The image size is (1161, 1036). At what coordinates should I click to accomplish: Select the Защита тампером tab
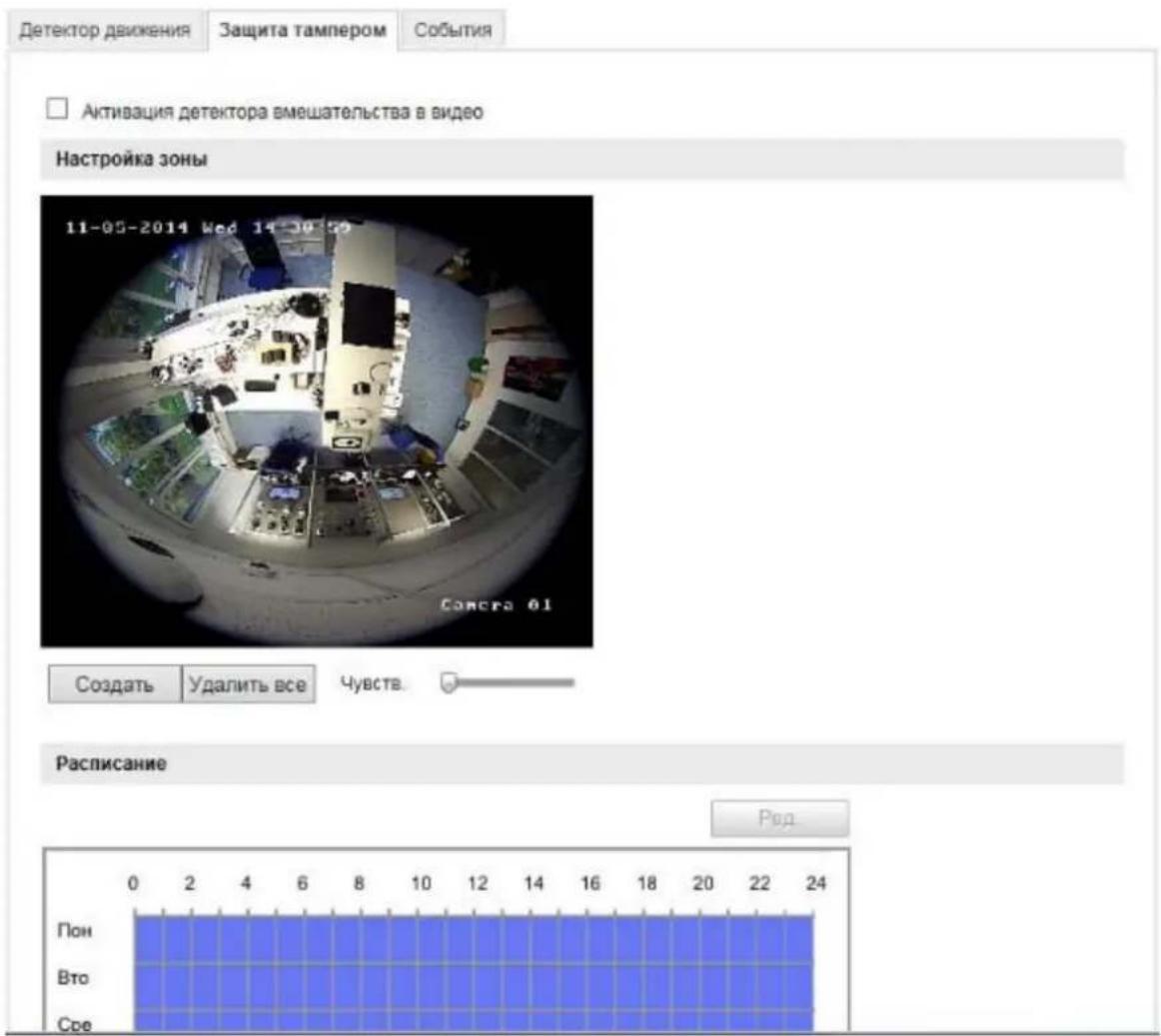tap(302, 30)
